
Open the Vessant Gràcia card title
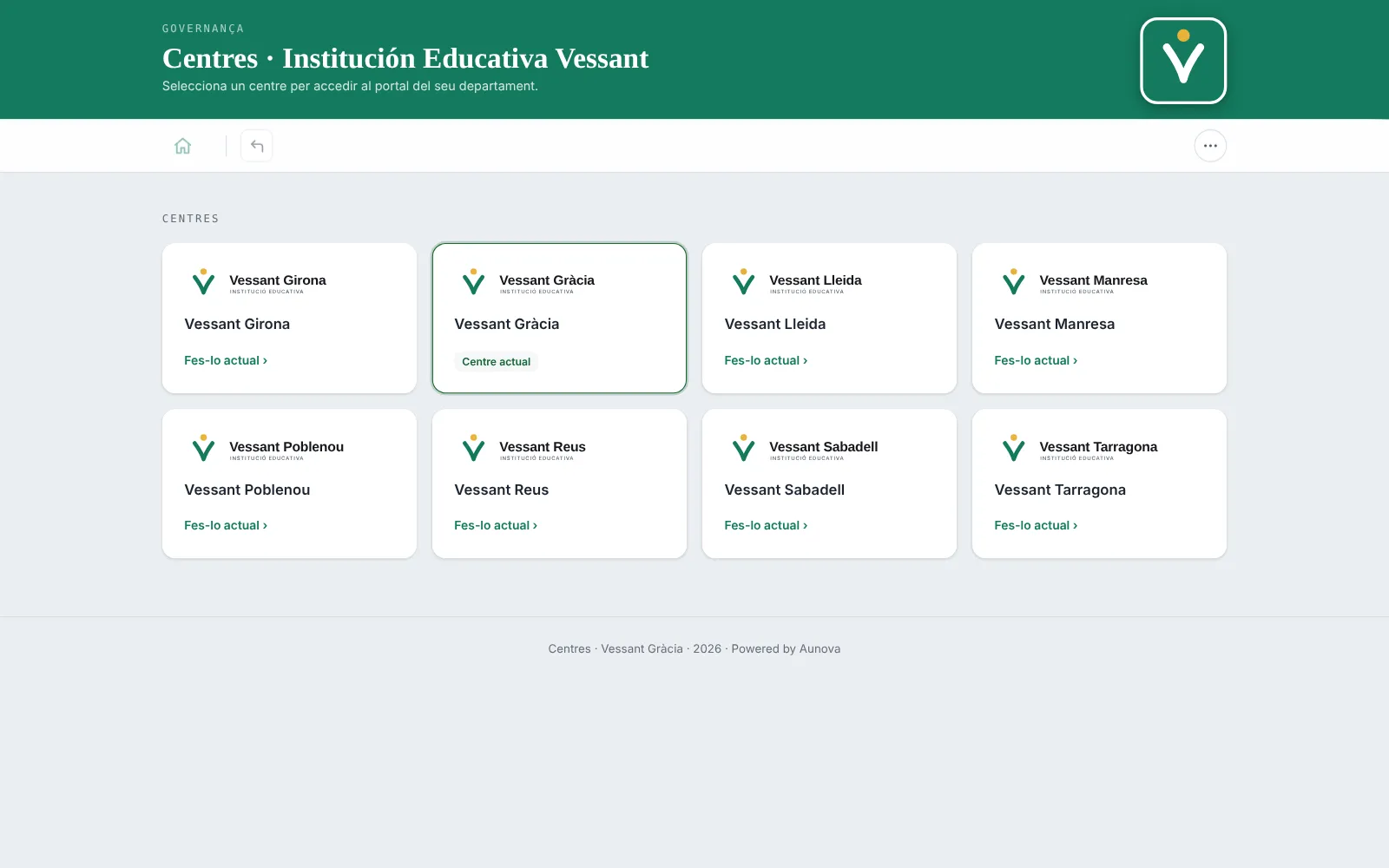[x=507, y=324]
